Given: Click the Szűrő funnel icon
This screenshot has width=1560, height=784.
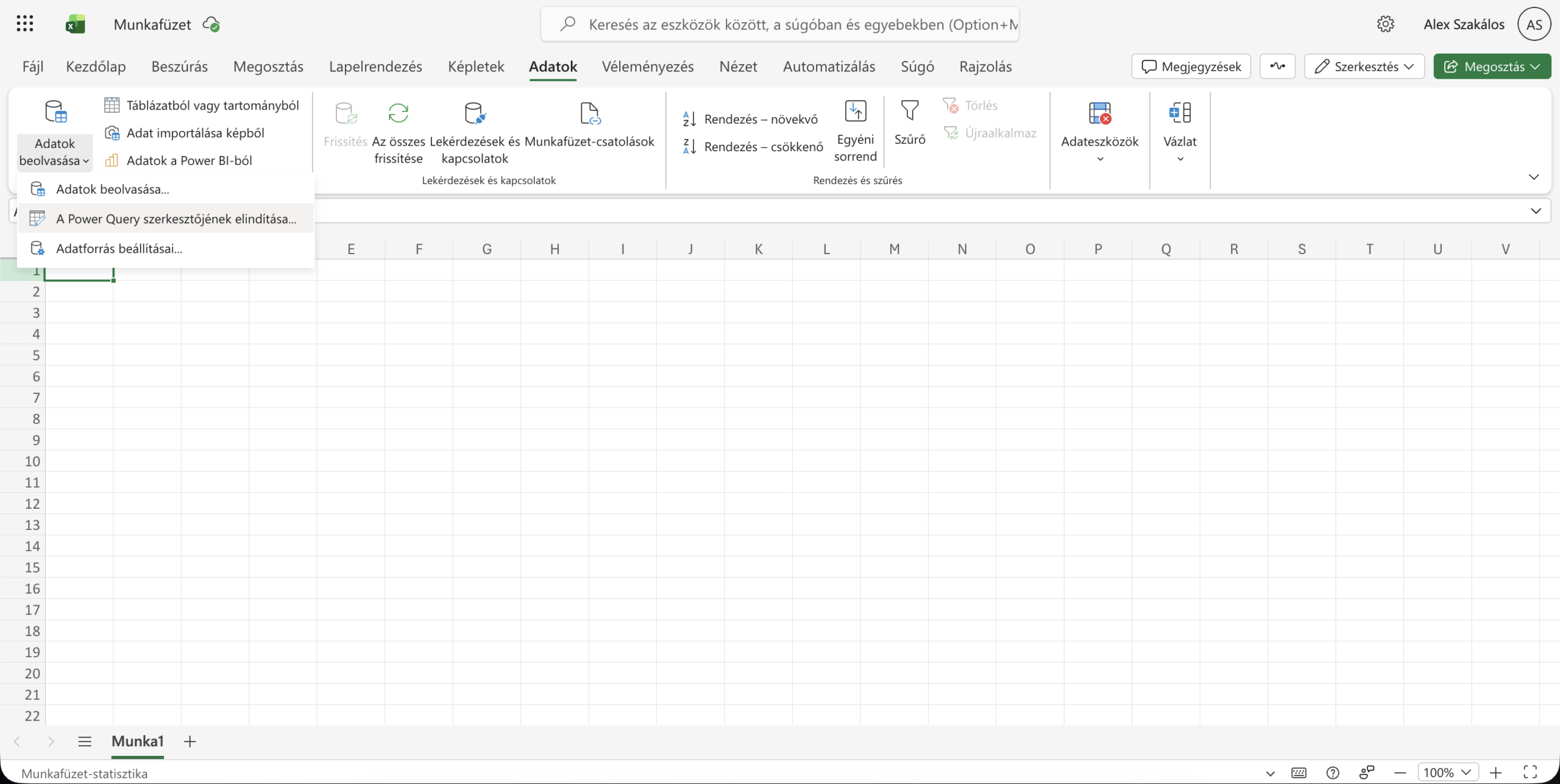Looking at the screenshot, I should 909,111.
